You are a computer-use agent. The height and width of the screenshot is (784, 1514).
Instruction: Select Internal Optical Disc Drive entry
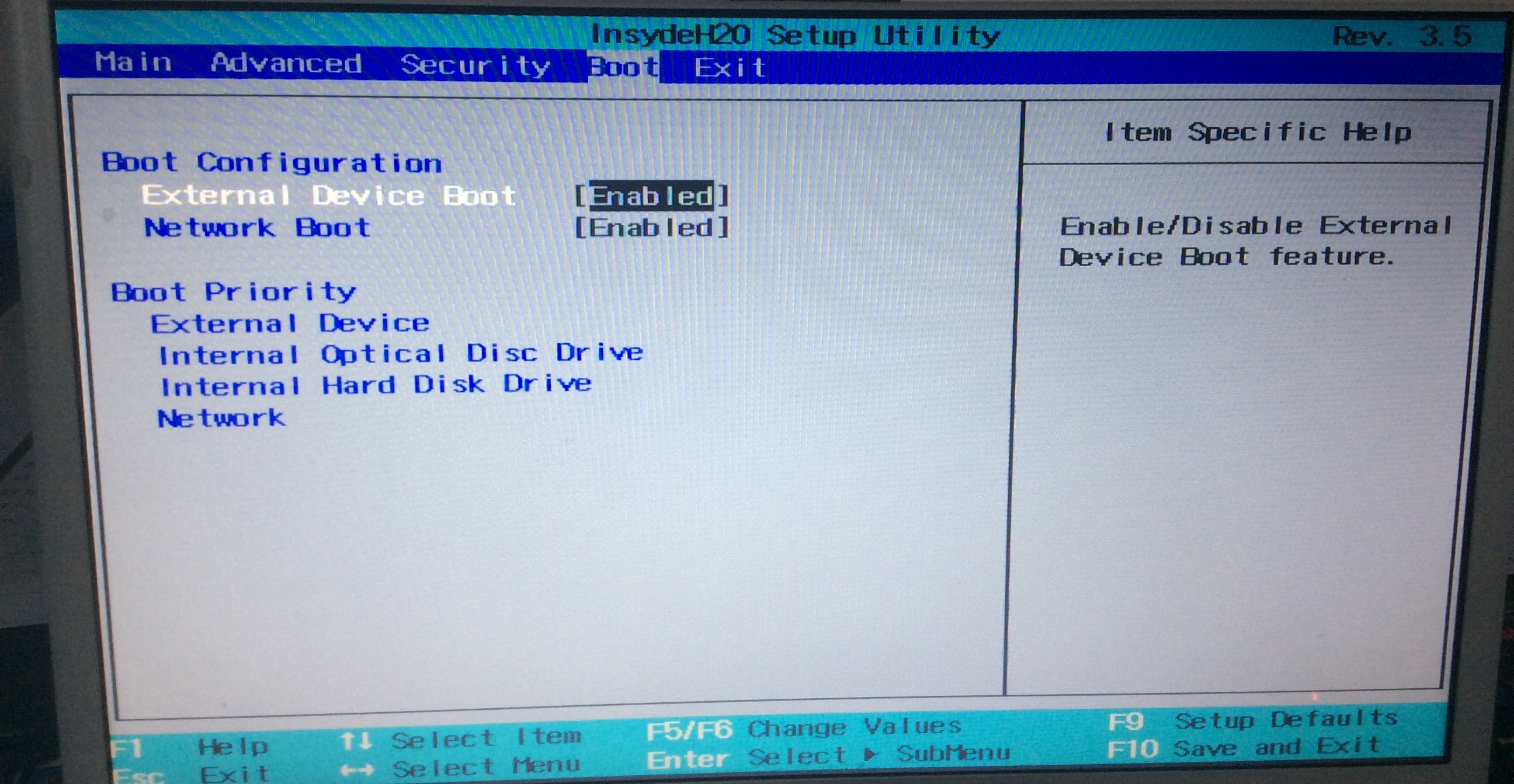pyautogui.click(x=401, y=354)
